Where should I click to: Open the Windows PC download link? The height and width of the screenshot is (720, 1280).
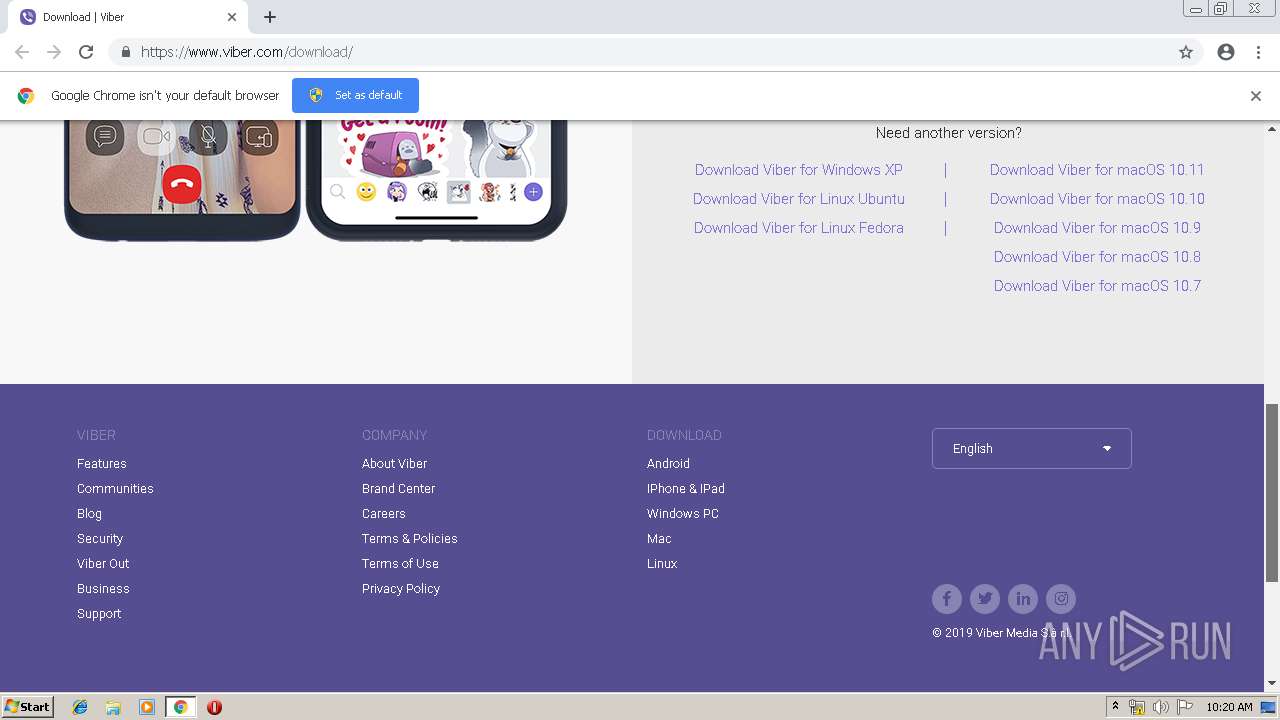click(x=683, y=514)
